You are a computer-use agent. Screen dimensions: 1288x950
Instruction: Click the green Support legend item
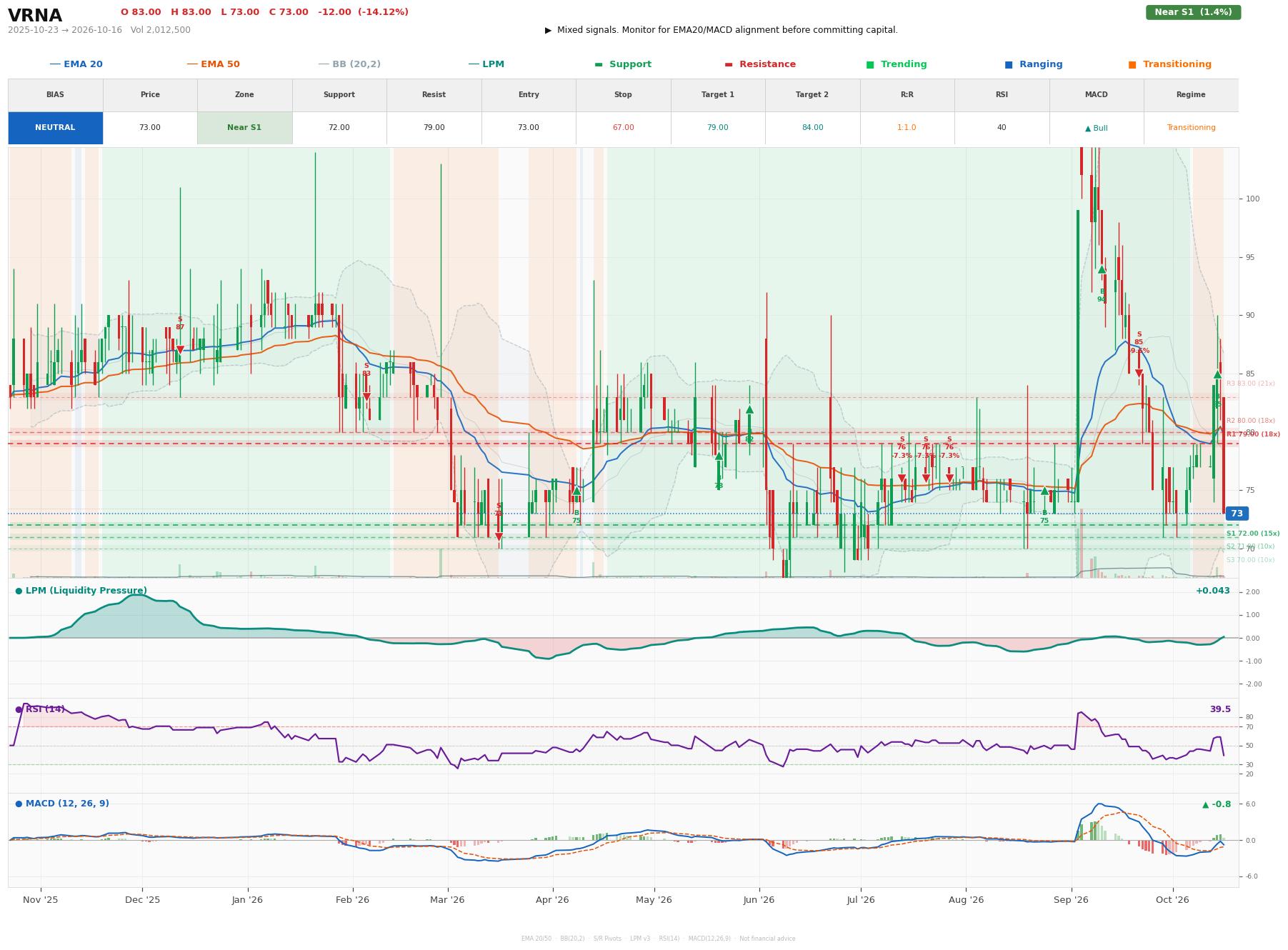click(x=623, y=64)
